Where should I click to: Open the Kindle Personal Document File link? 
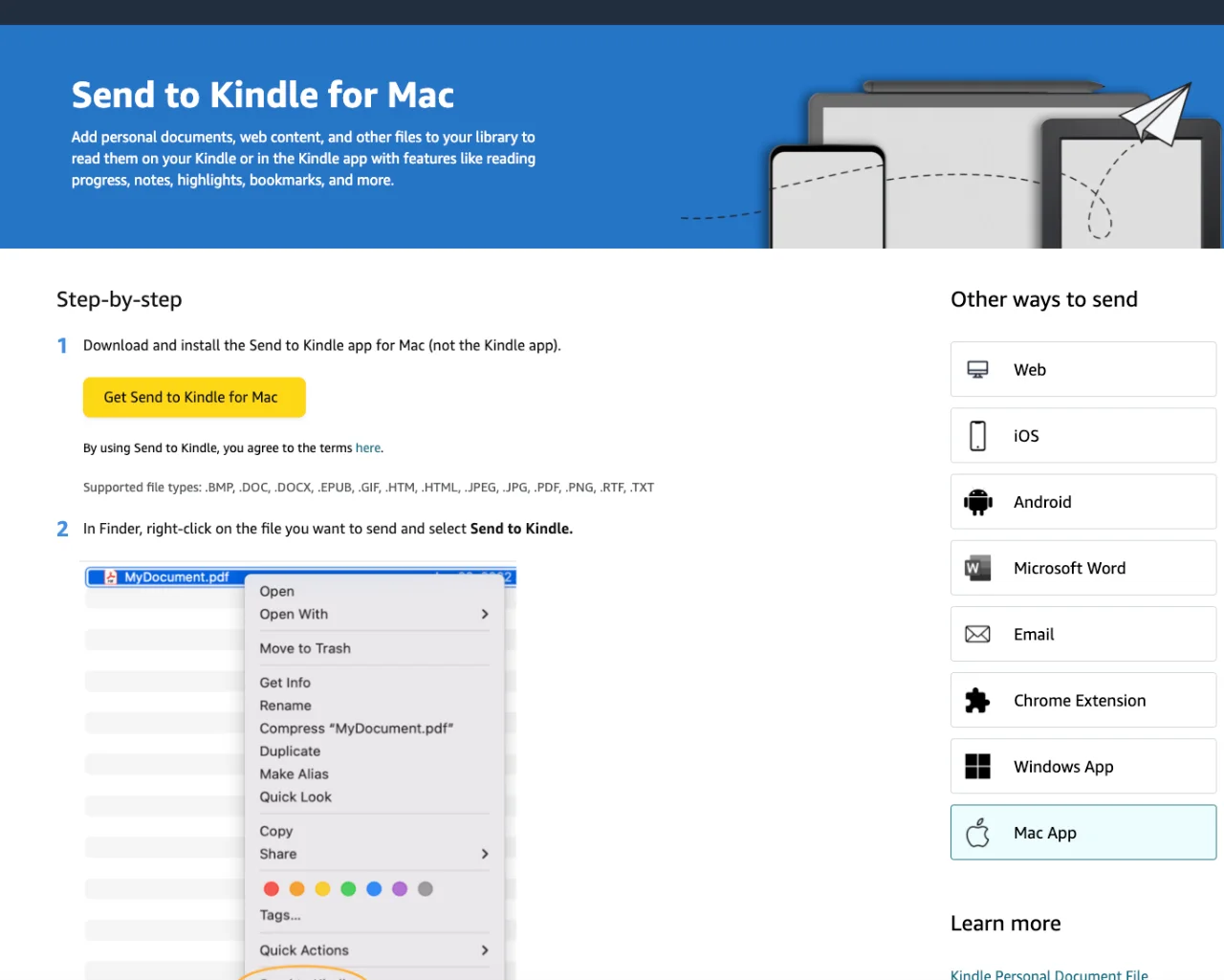click(x=1049, y=974)
